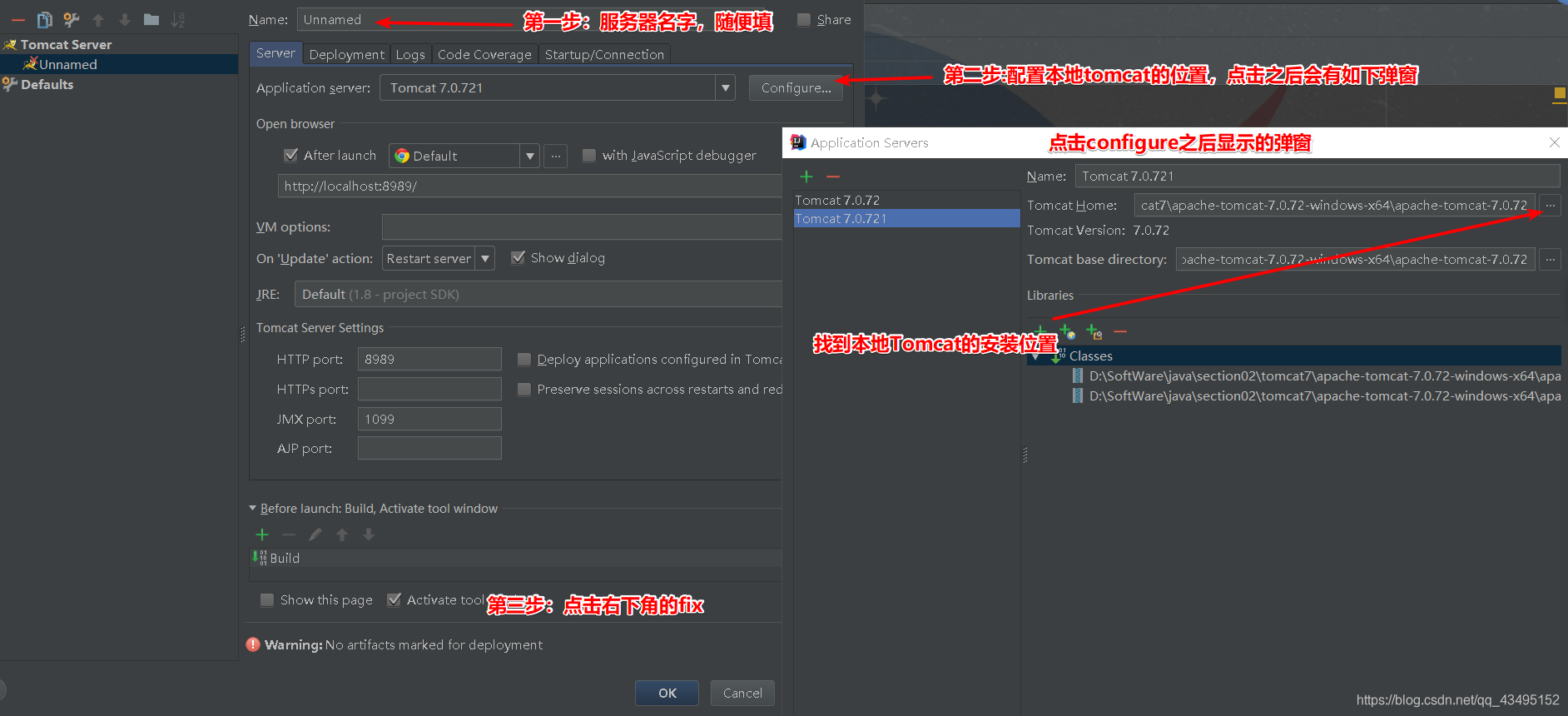Click the HTTPs port field
Viewport: 1568px width, 716px height.
click(429, 389)
